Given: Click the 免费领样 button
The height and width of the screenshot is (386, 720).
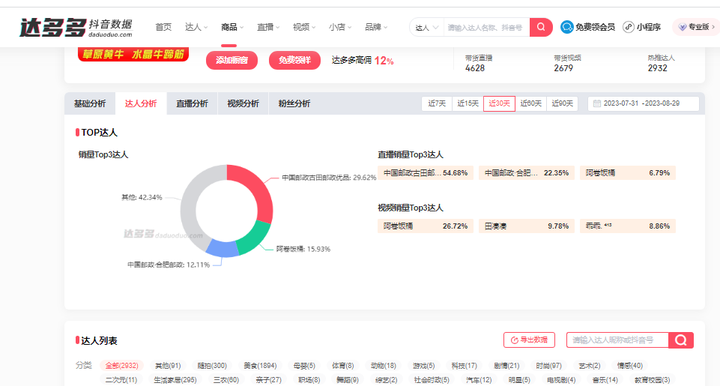Looking at the screenshot, I should (x=294, y=60).
